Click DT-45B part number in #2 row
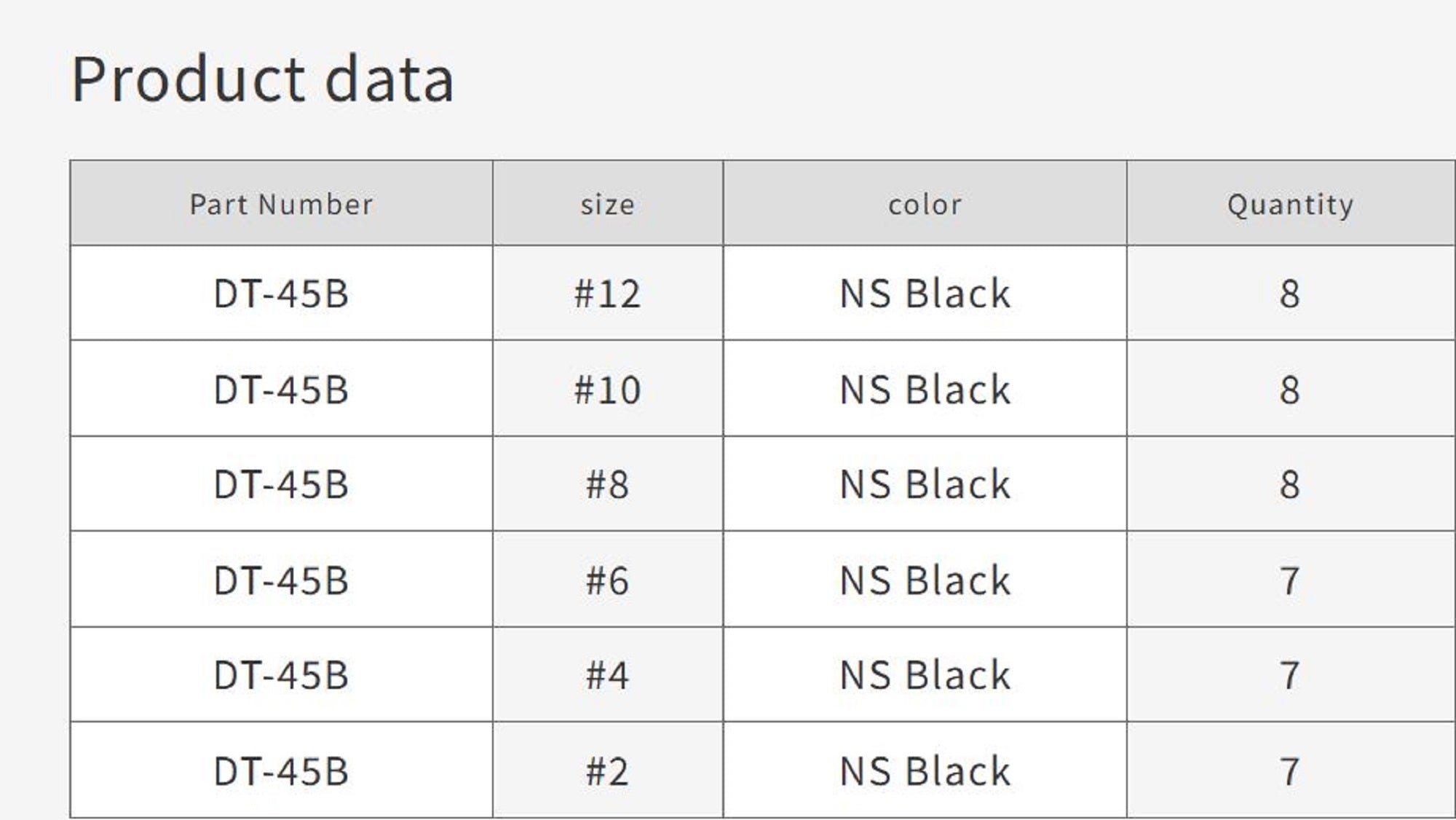The image size is (1456, 820). (281, 771)
